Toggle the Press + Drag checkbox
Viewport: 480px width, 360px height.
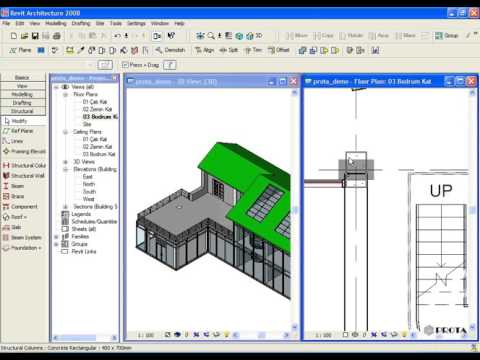(x=125, y=65)
